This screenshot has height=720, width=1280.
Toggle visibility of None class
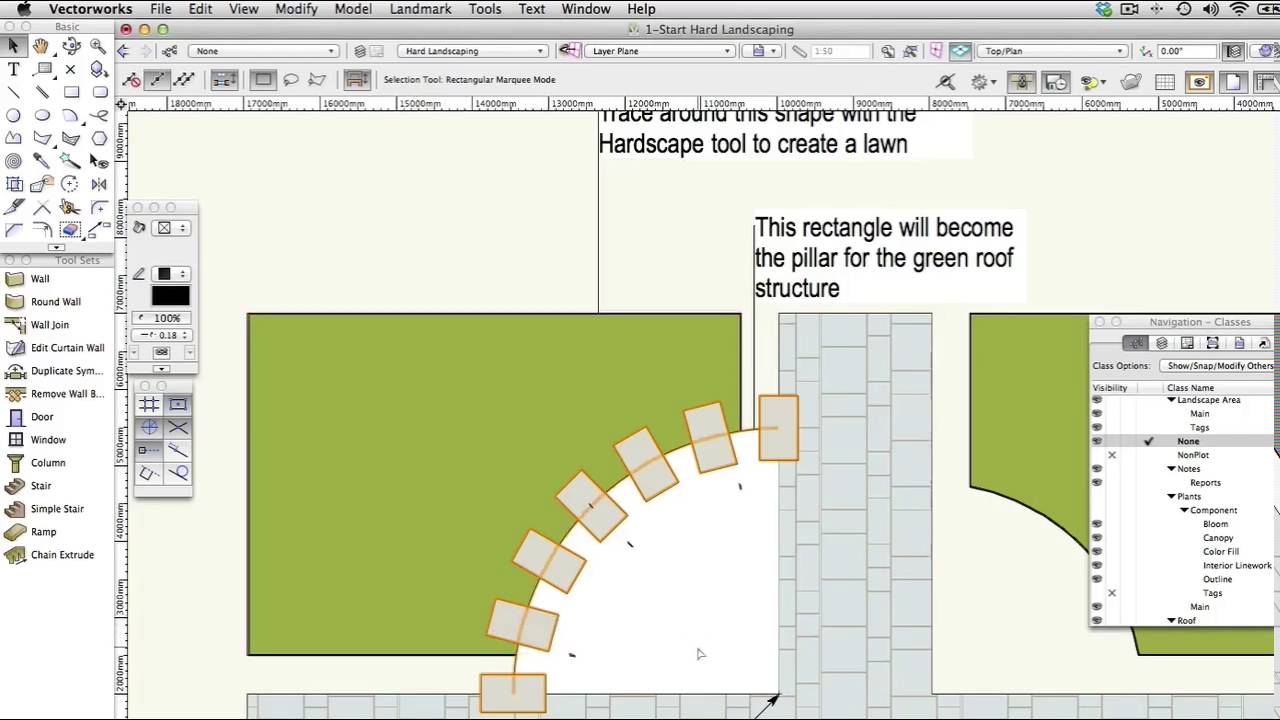click(x=1097, y=441)
